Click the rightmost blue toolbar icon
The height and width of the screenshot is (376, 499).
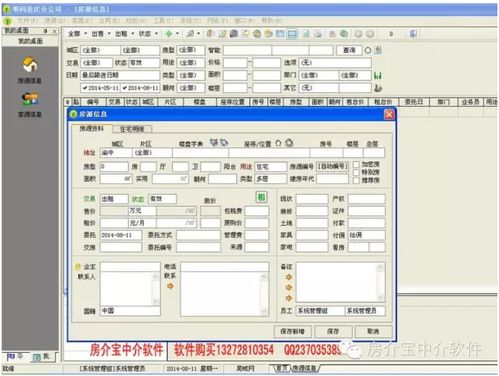413,34
